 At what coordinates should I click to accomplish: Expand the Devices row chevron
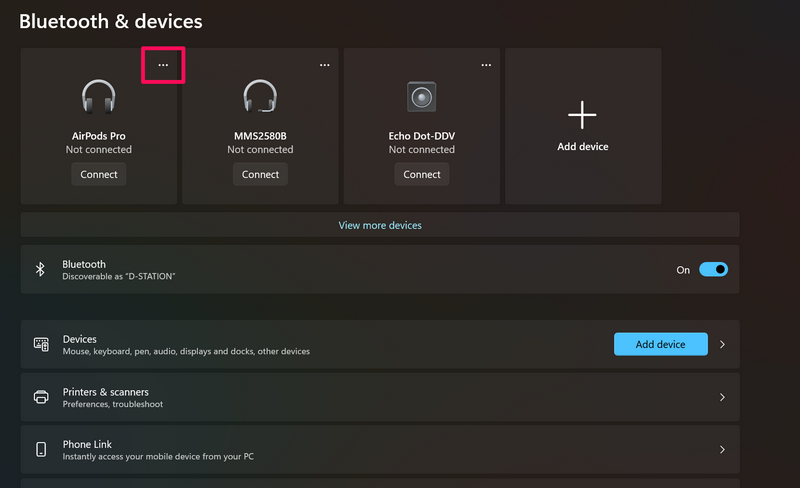(722, 345)
